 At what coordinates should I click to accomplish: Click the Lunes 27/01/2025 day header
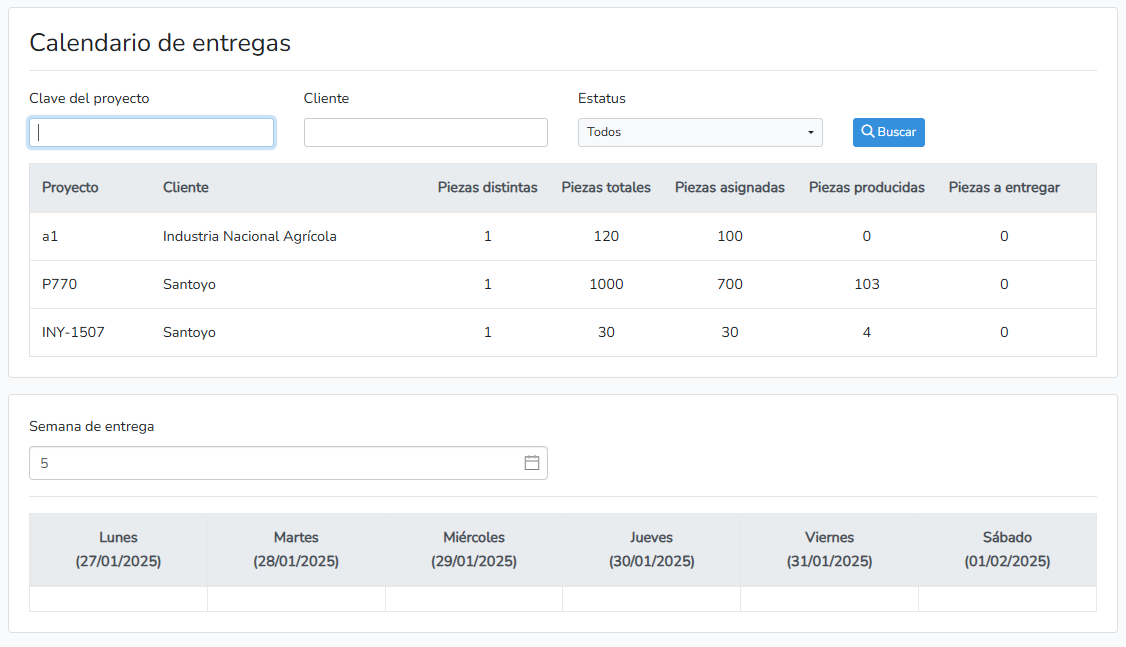[118, 550]
